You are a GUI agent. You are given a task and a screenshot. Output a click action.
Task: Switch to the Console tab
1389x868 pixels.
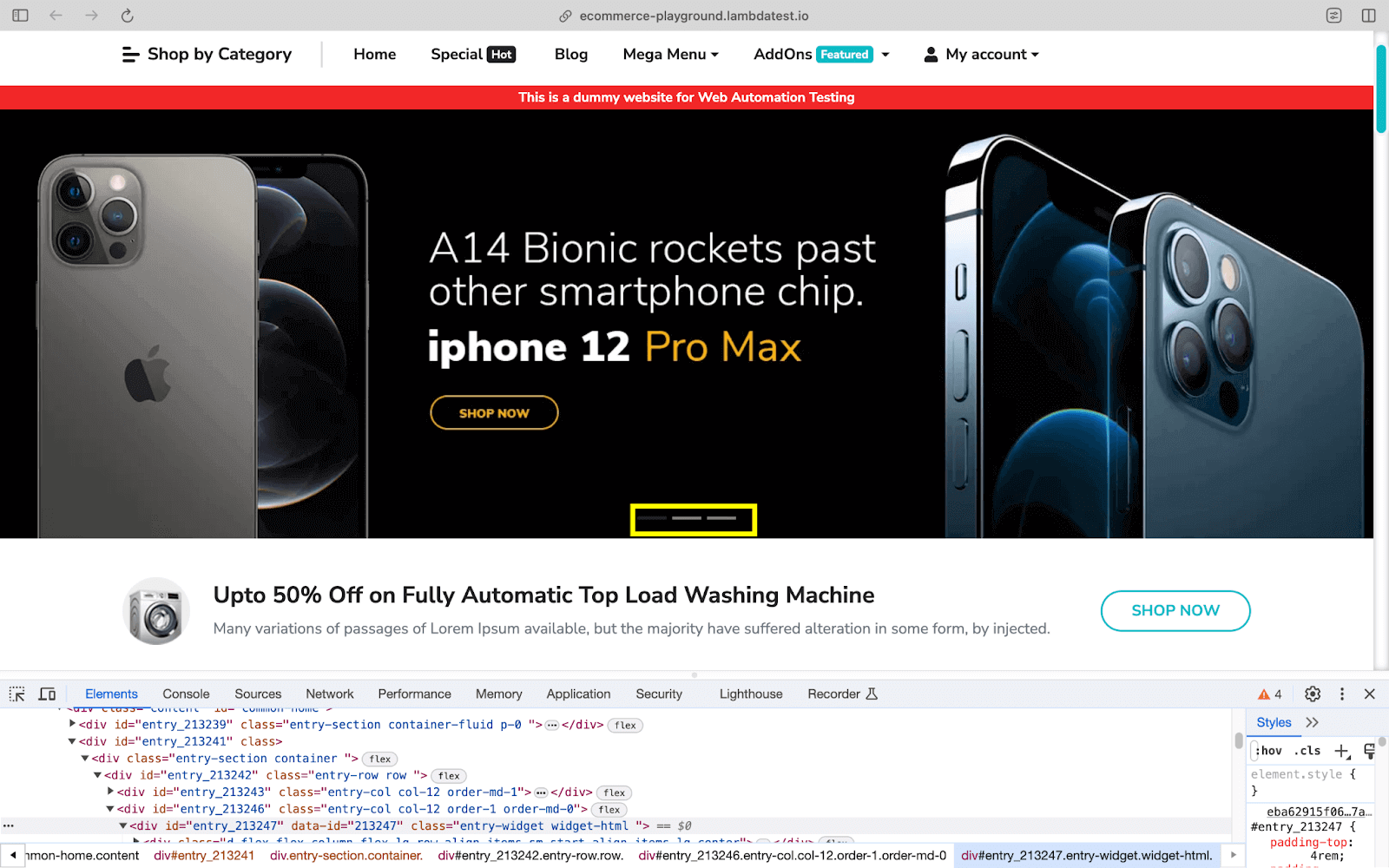(186, 694)
